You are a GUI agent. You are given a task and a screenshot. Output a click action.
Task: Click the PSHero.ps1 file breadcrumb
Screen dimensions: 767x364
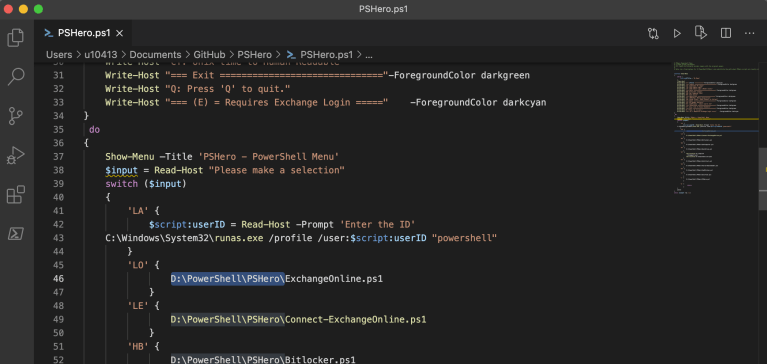pyautogui.click(x=320, y=54)
